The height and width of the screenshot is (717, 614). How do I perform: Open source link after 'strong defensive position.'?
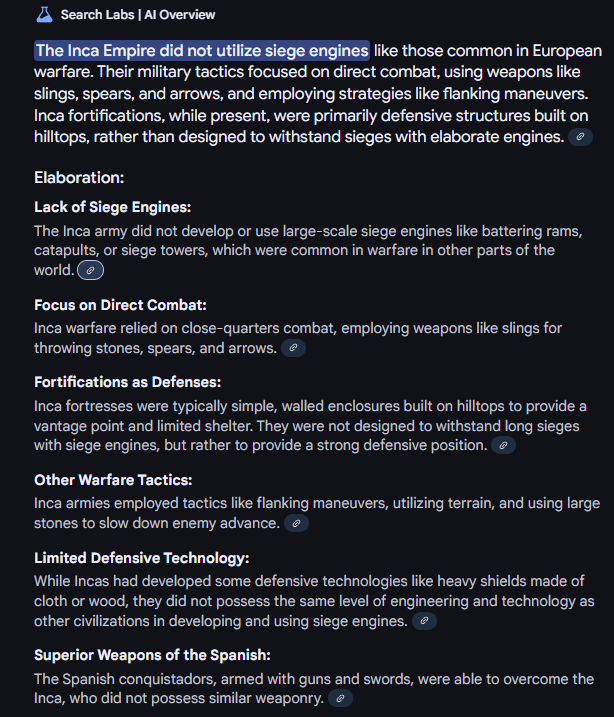tap(503, 445)
